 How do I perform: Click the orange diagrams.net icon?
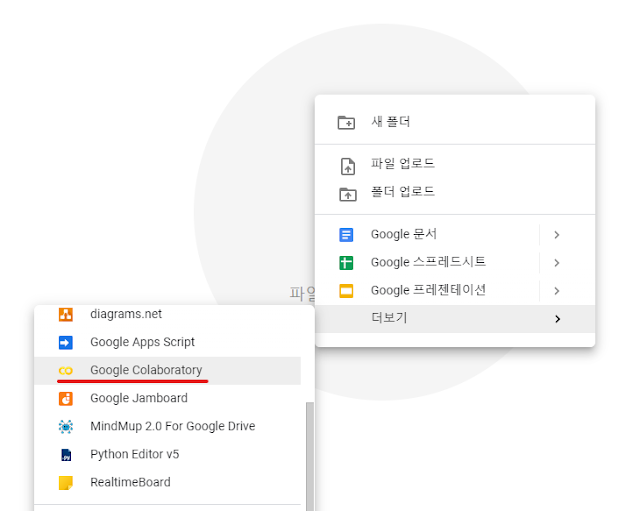pos(66,314)
